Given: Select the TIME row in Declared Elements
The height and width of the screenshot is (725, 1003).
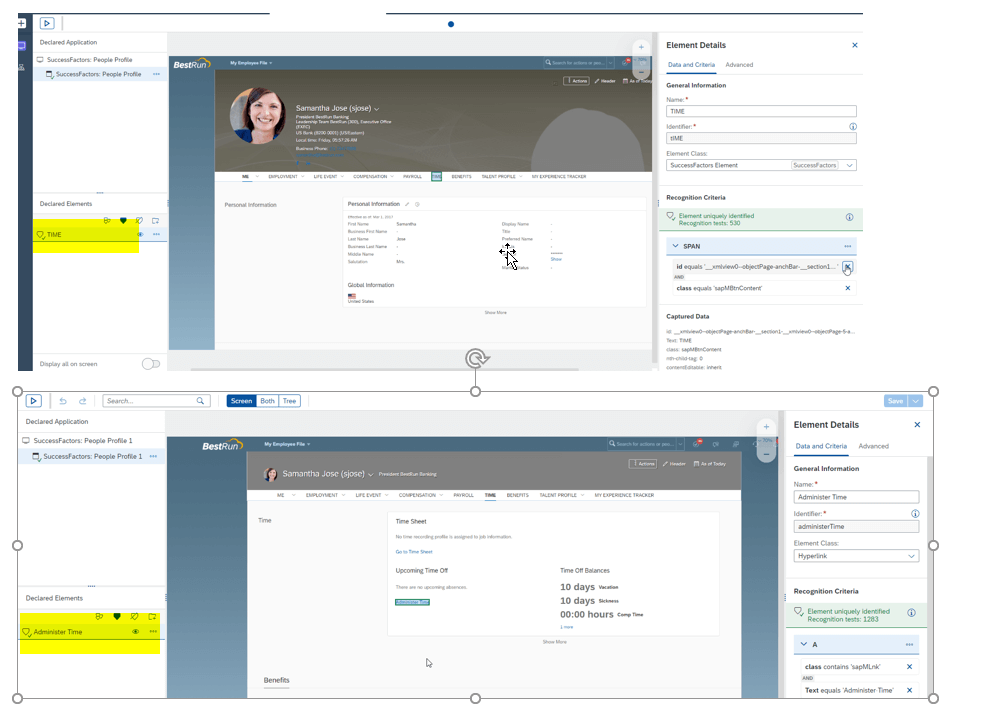Looking at the screenshot, I should [100, 234].
